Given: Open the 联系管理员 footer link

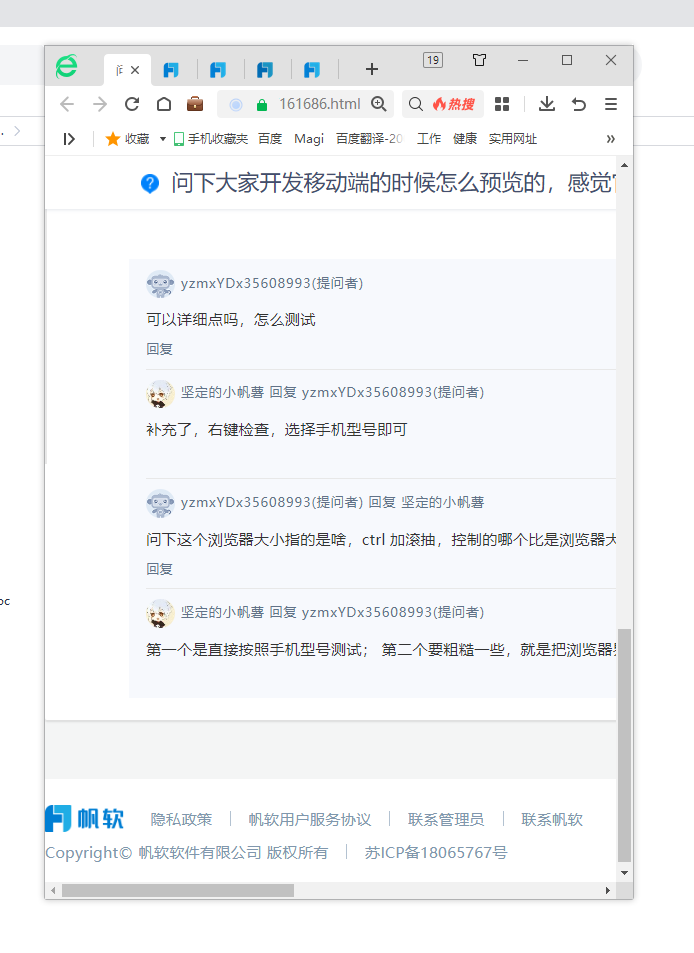Looking at the screenshot, I should [x=446, y=820].
